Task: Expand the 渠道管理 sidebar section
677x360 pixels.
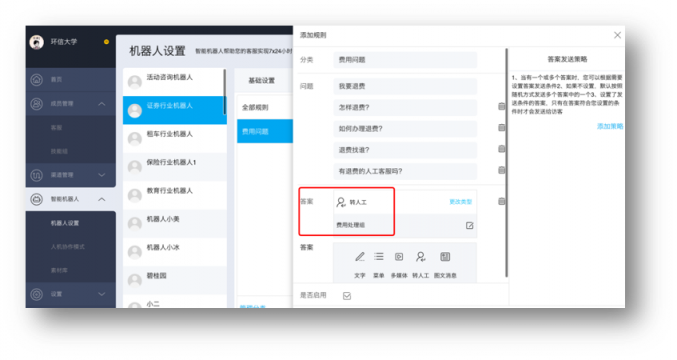Action: click(102, 175)
